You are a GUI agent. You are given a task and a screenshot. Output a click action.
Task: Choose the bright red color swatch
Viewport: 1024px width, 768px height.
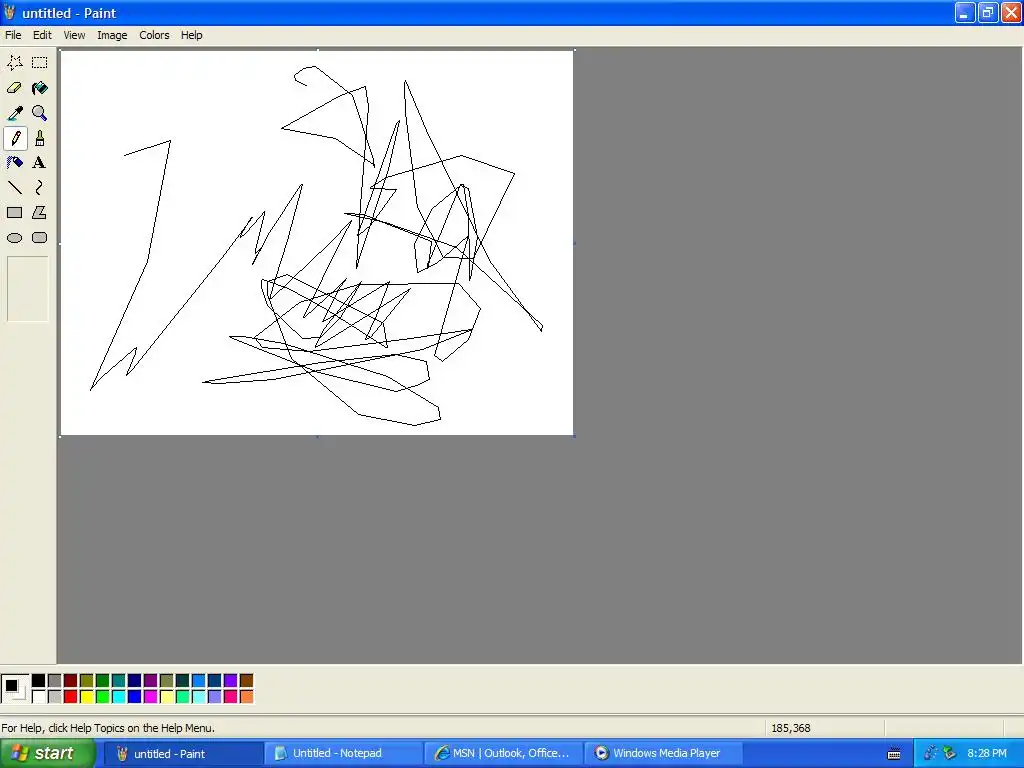coord(71,697)
